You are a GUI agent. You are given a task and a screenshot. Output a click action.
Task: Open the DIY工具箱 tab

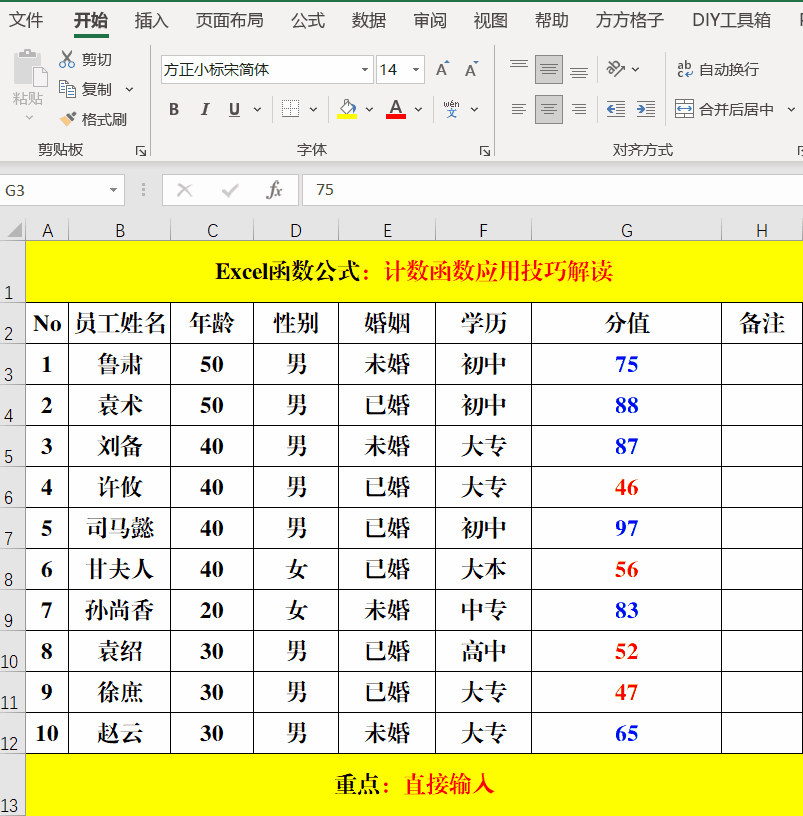(731, 20)
